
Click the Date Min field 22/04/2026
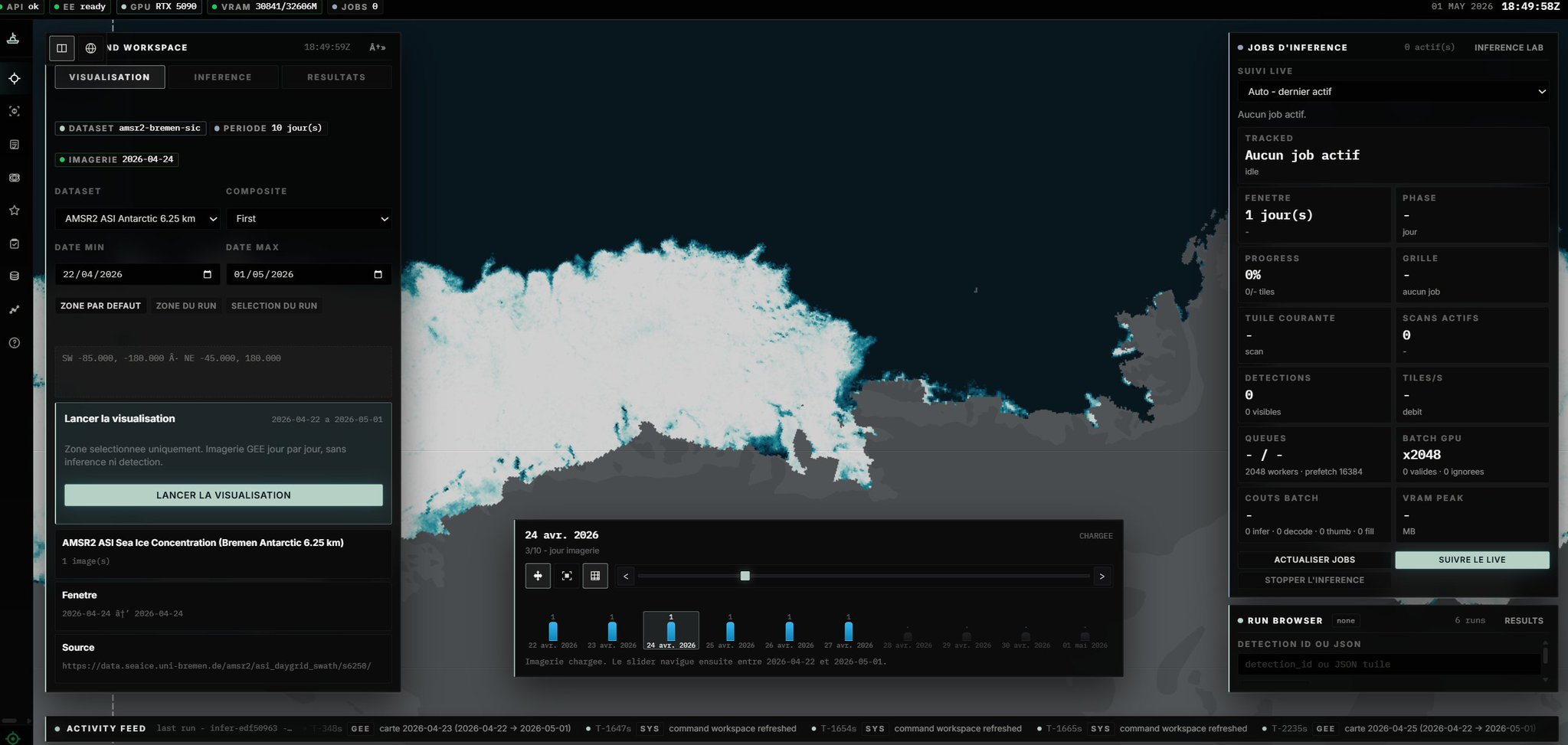click(x=137, y=274)
